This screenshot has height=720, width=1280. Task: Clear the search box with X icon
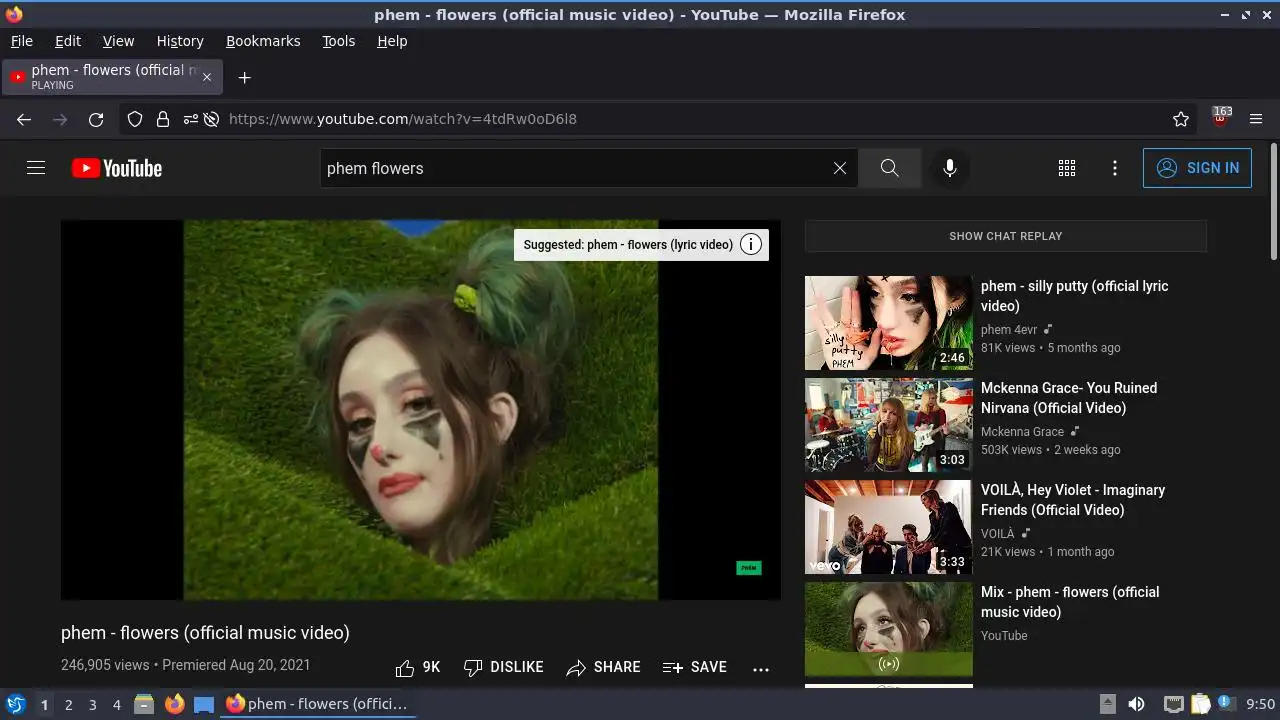(x=840, y=168)
